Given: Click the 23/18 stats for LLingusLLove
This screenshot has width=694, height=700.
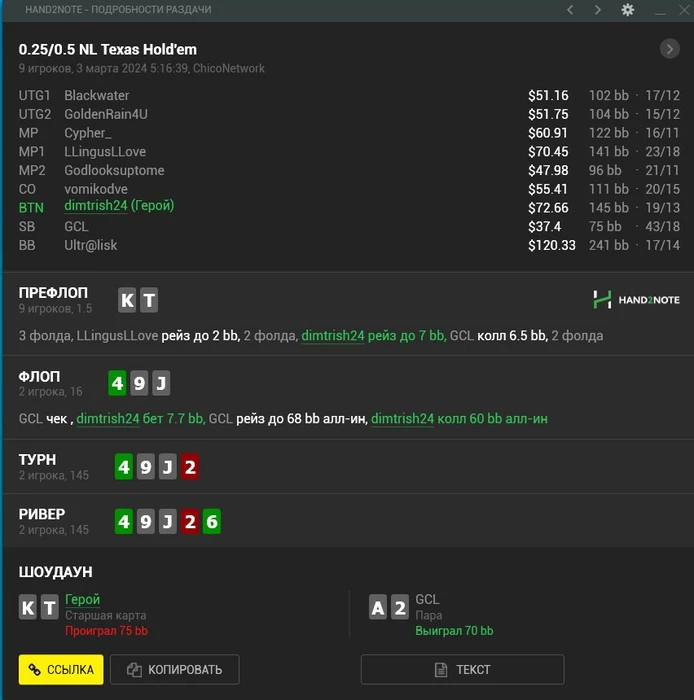Looking at the screenshot, I should pyautogui.click(x=662, y=152).
